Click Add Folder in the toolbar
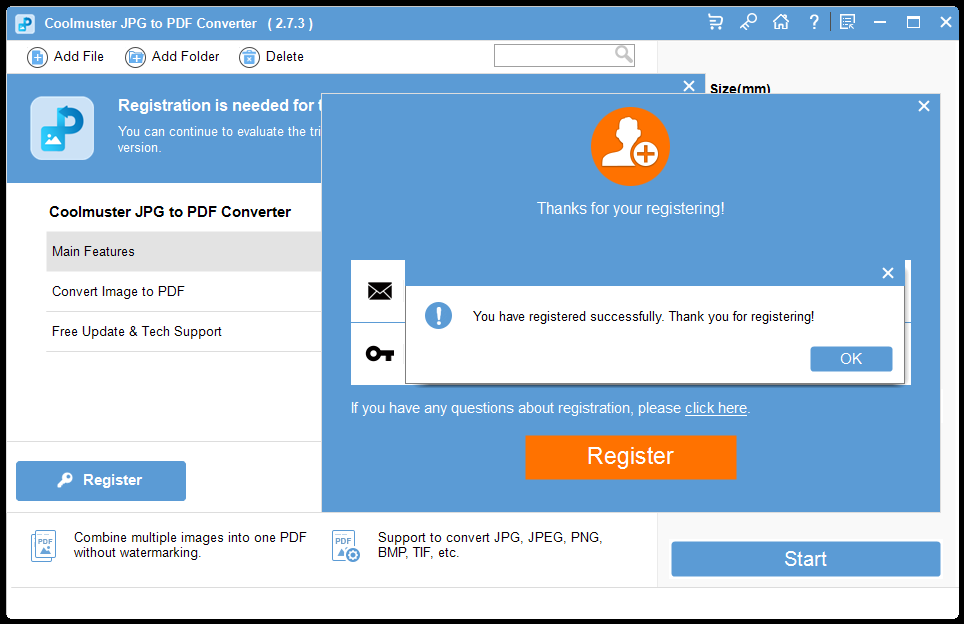Image resolution: width=964 pixels, height=624 pixels. (173, 57)
